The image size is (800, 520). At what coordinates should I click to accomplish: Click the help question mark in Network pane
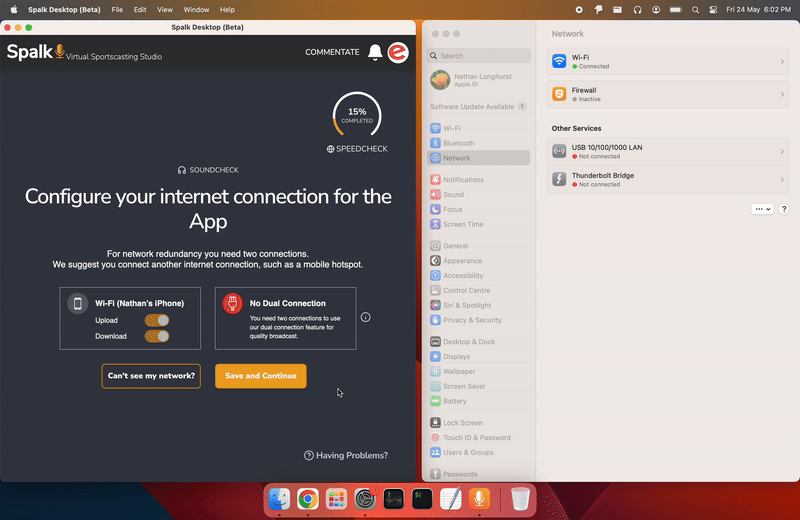click(784, 209)
